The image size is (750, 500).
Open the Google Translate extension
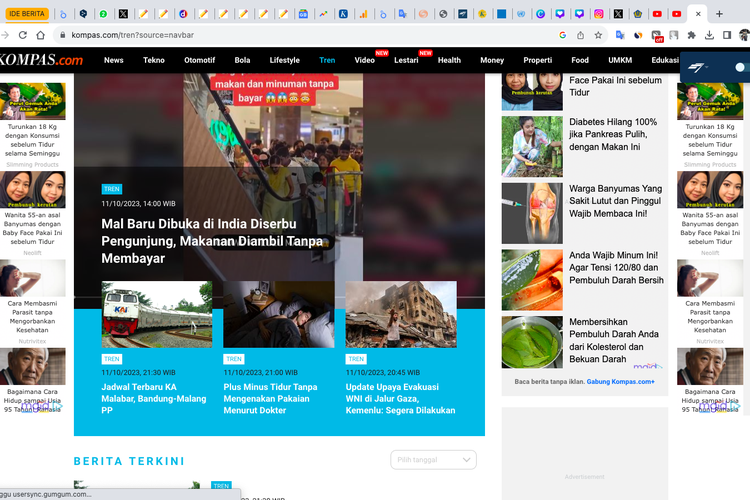click(x=620, y=34)
